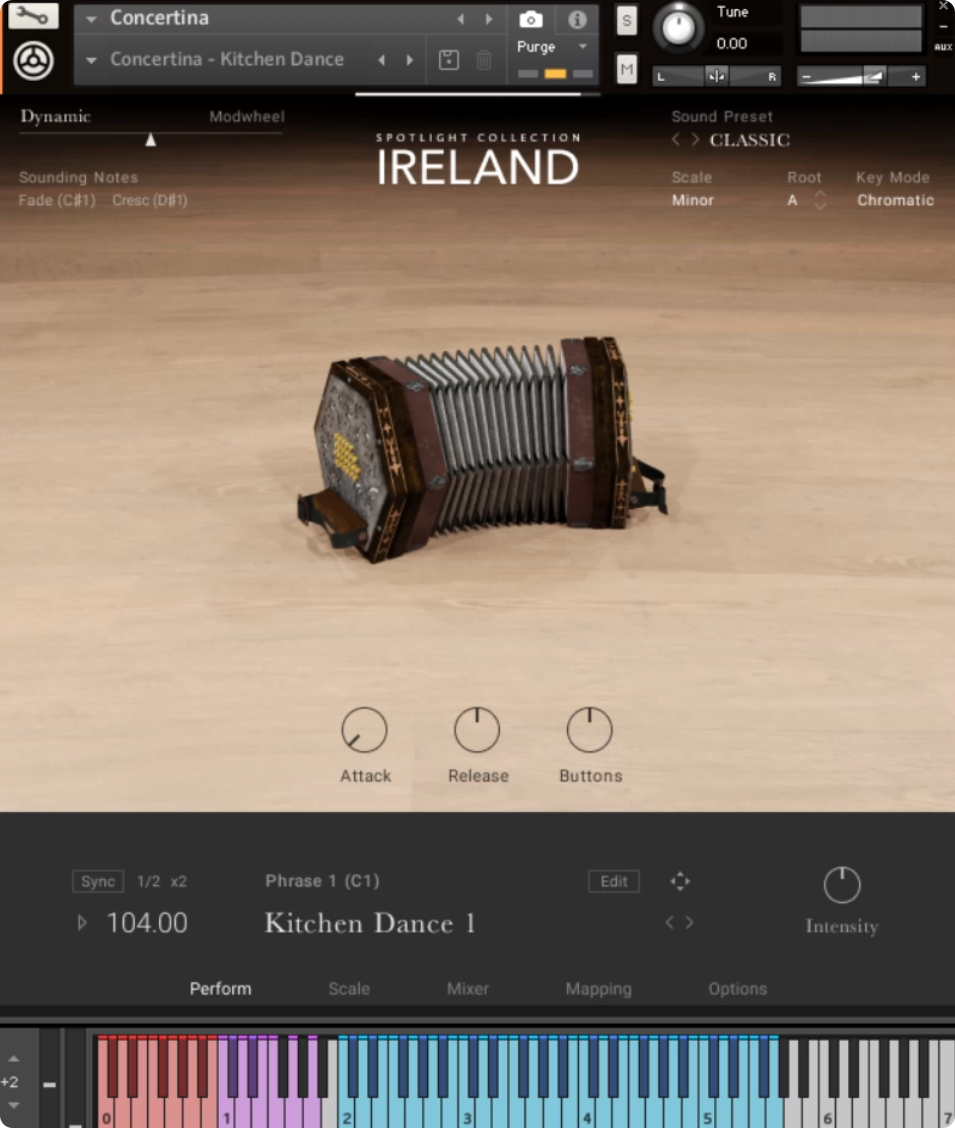Click the Tune knob

[x=678, y=29]
